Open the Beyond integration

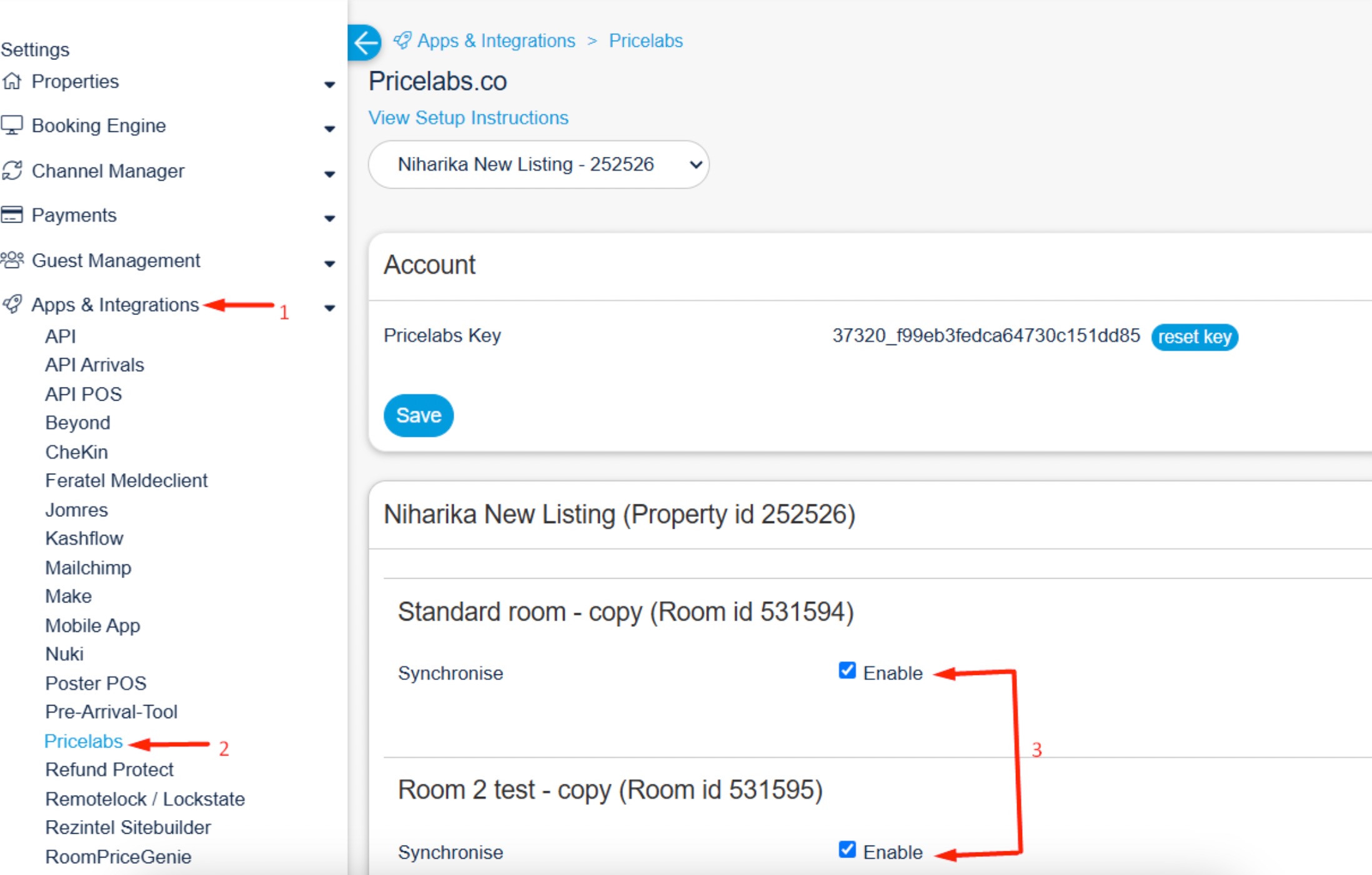pyautogui.click(x=77, y=422)
